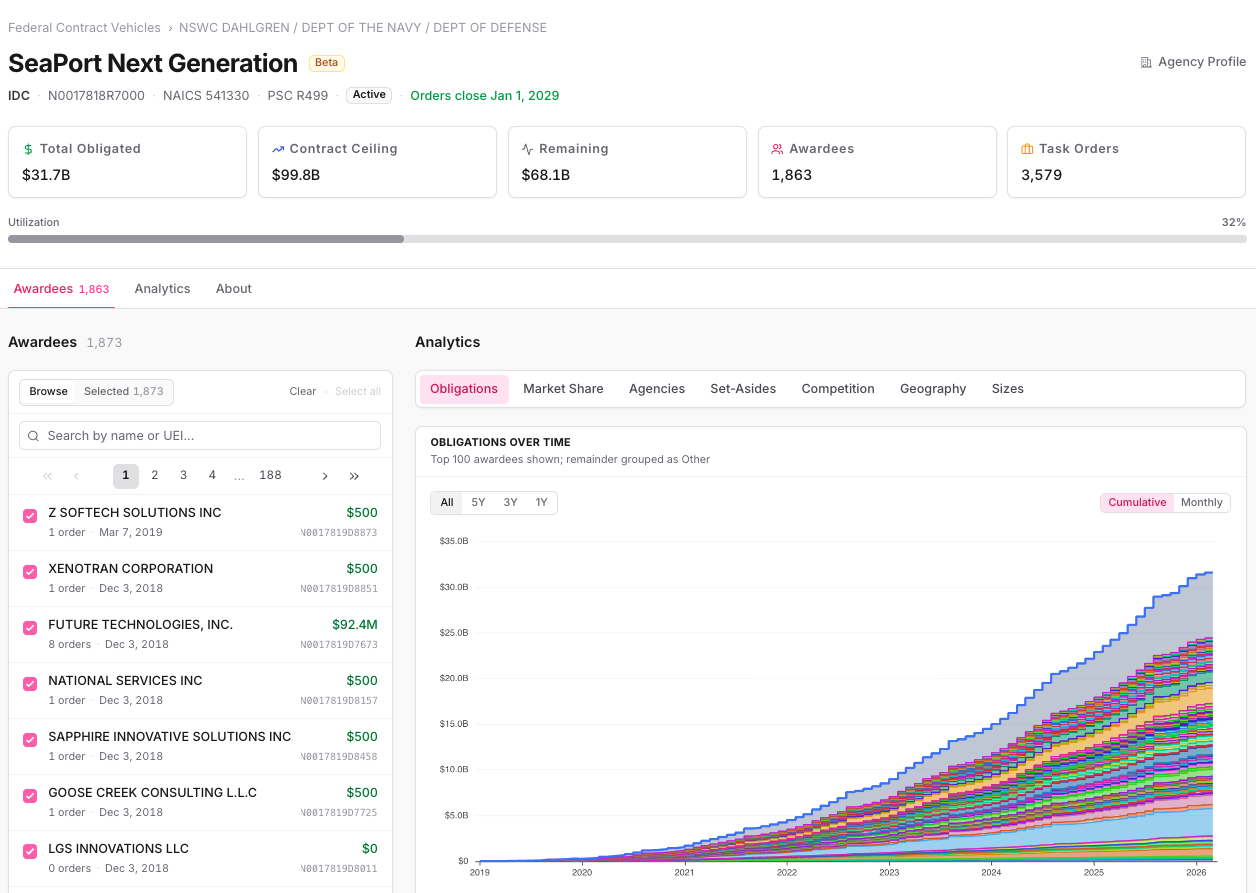
Task: Click contract number N0017819D8873
Action: click(339, 533)
